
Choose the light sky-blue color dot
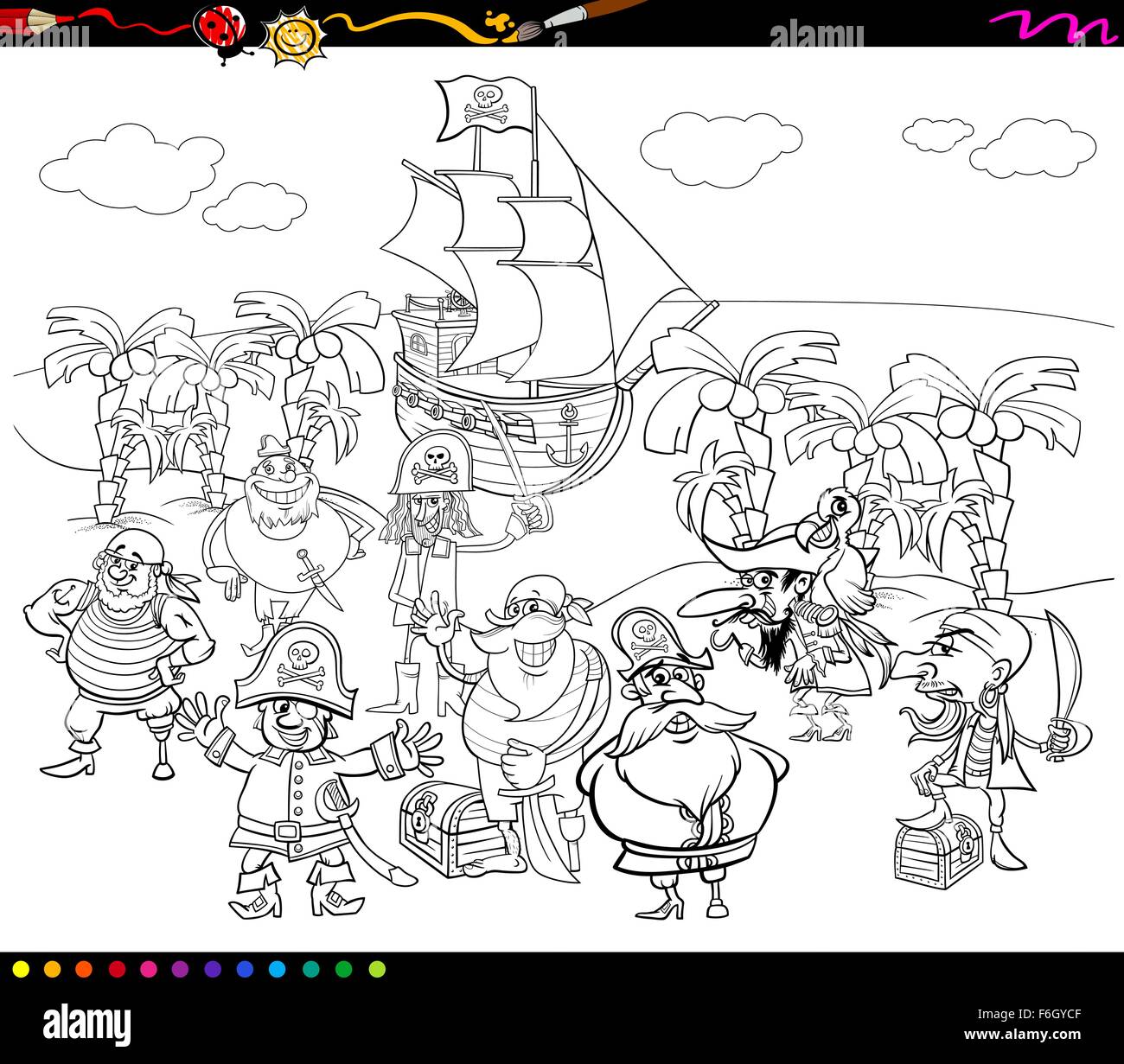(x=278, y=969)
